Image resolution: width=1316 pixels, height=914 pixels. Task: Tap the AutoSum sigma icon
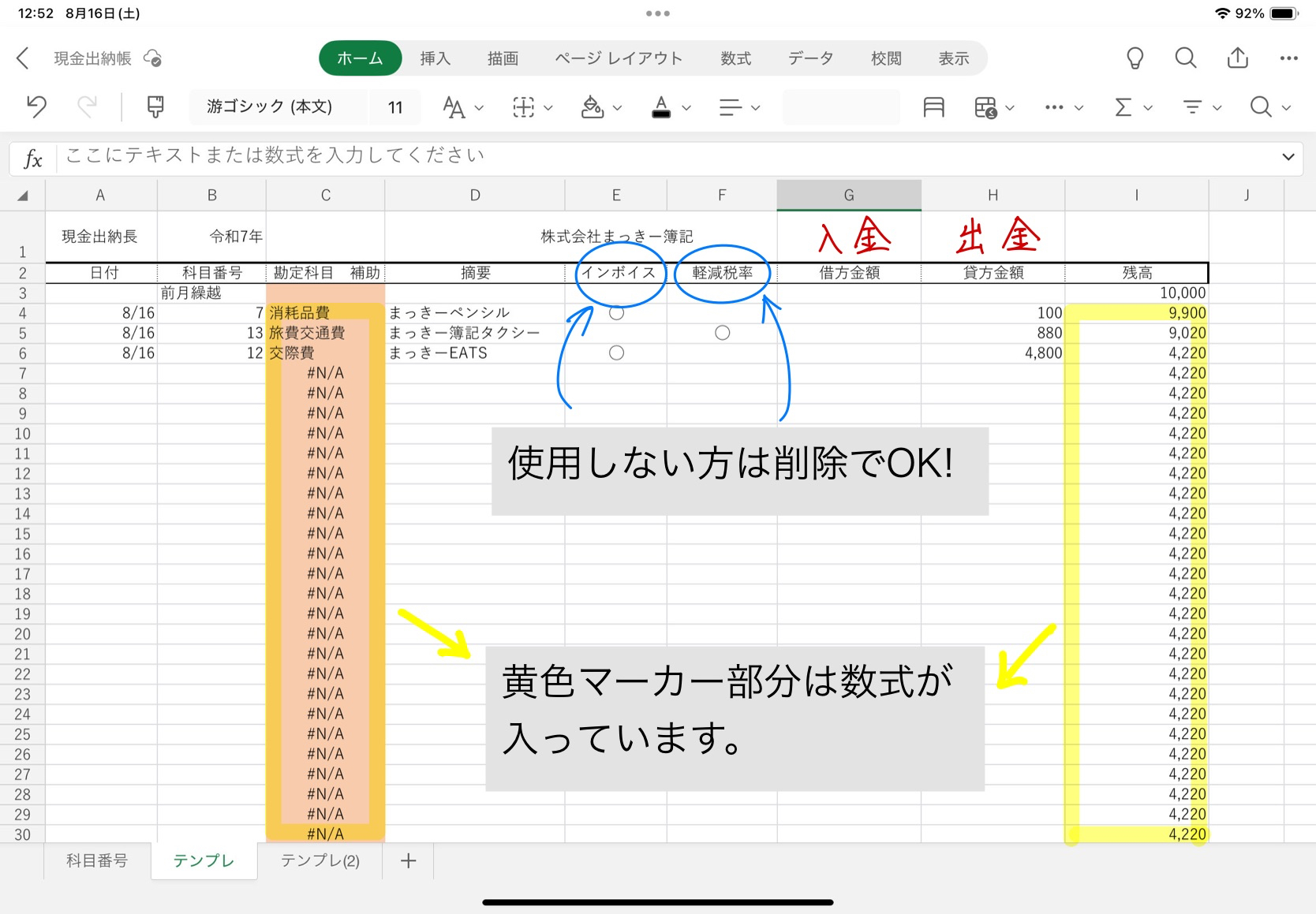1123,107
